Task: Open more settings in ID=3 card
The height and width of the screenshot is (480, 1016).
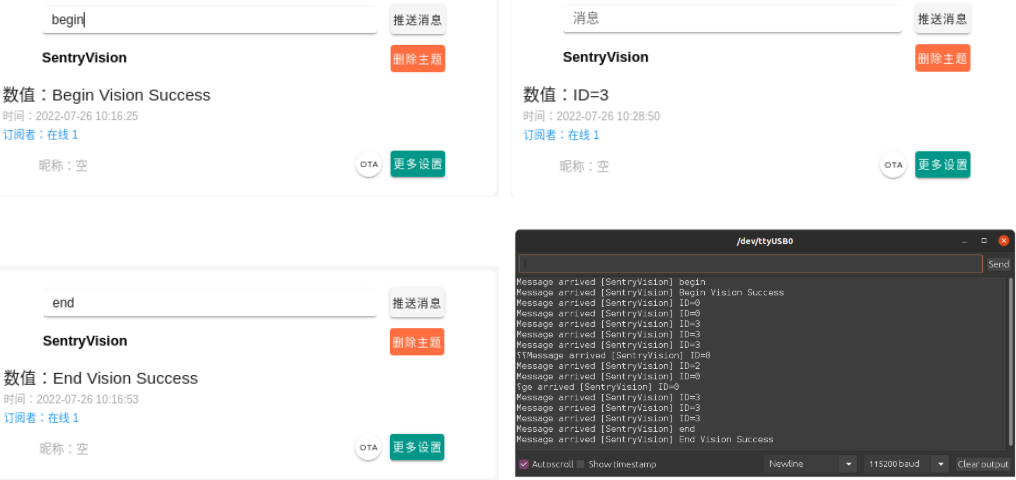Action: tap(942, 165)
